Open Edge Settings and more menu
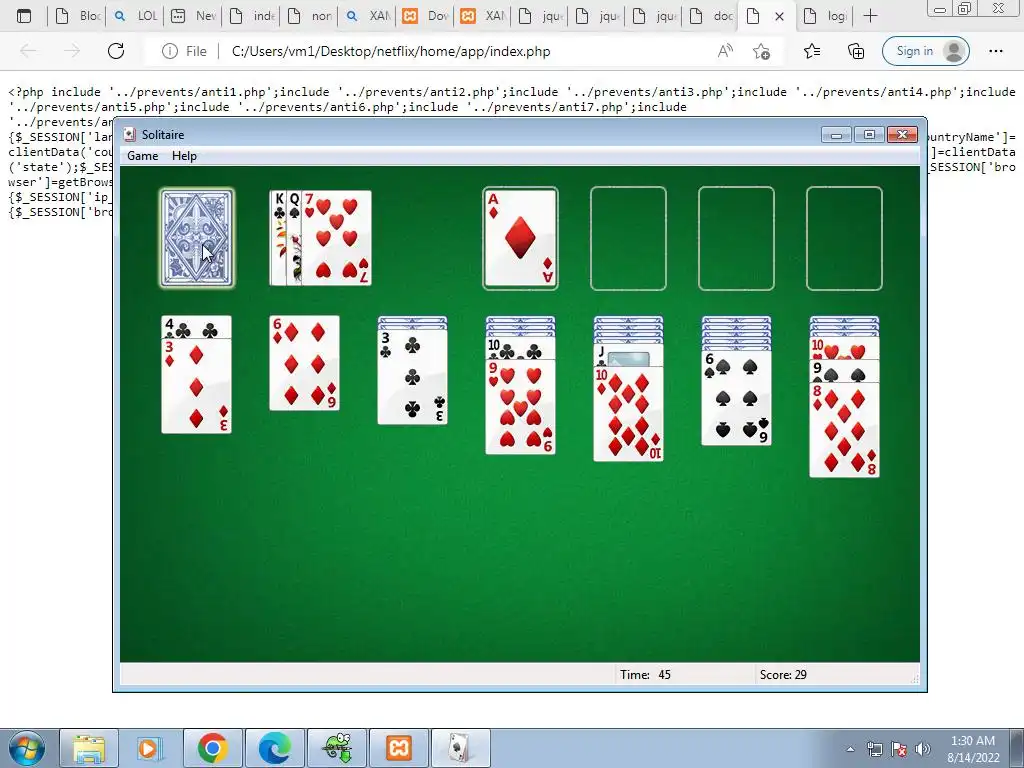 (x=995, y=51)
